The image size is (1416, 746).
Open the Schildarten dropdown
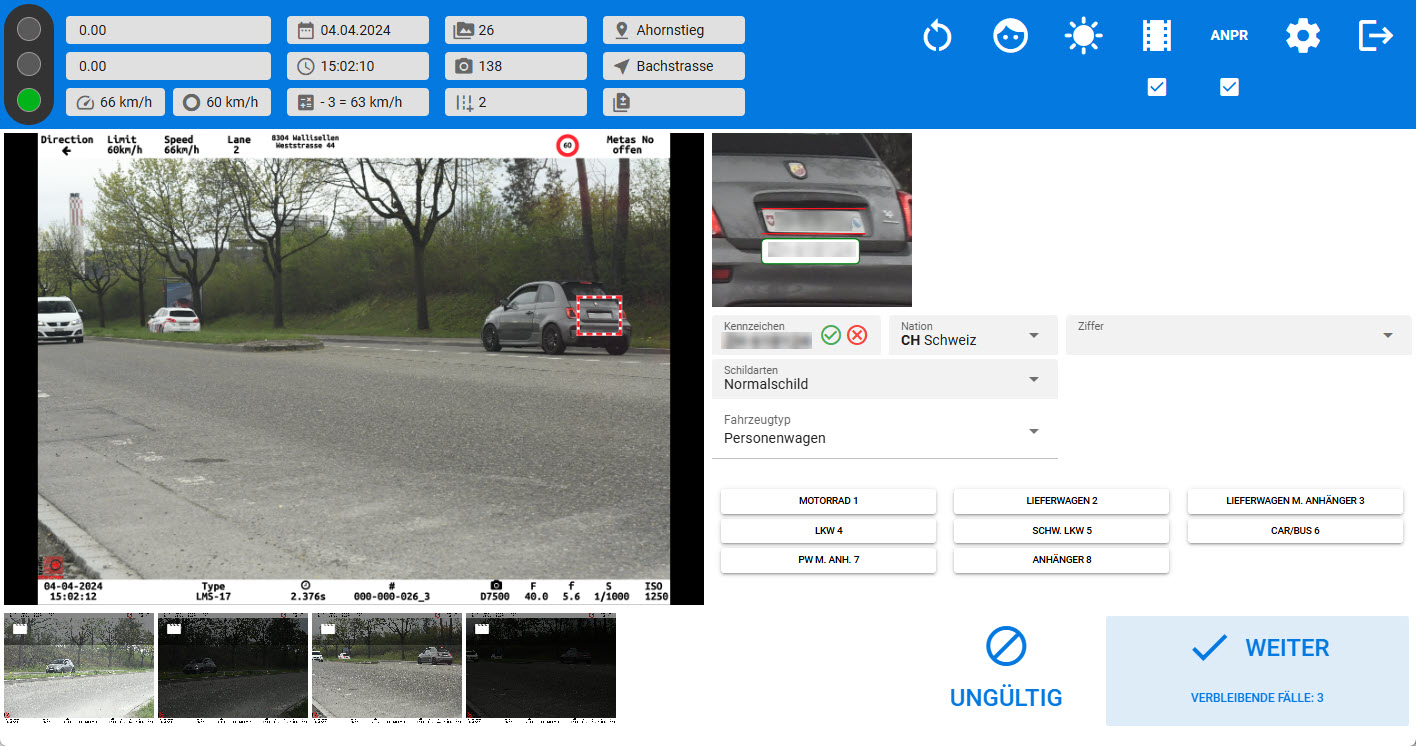[884, 379]
